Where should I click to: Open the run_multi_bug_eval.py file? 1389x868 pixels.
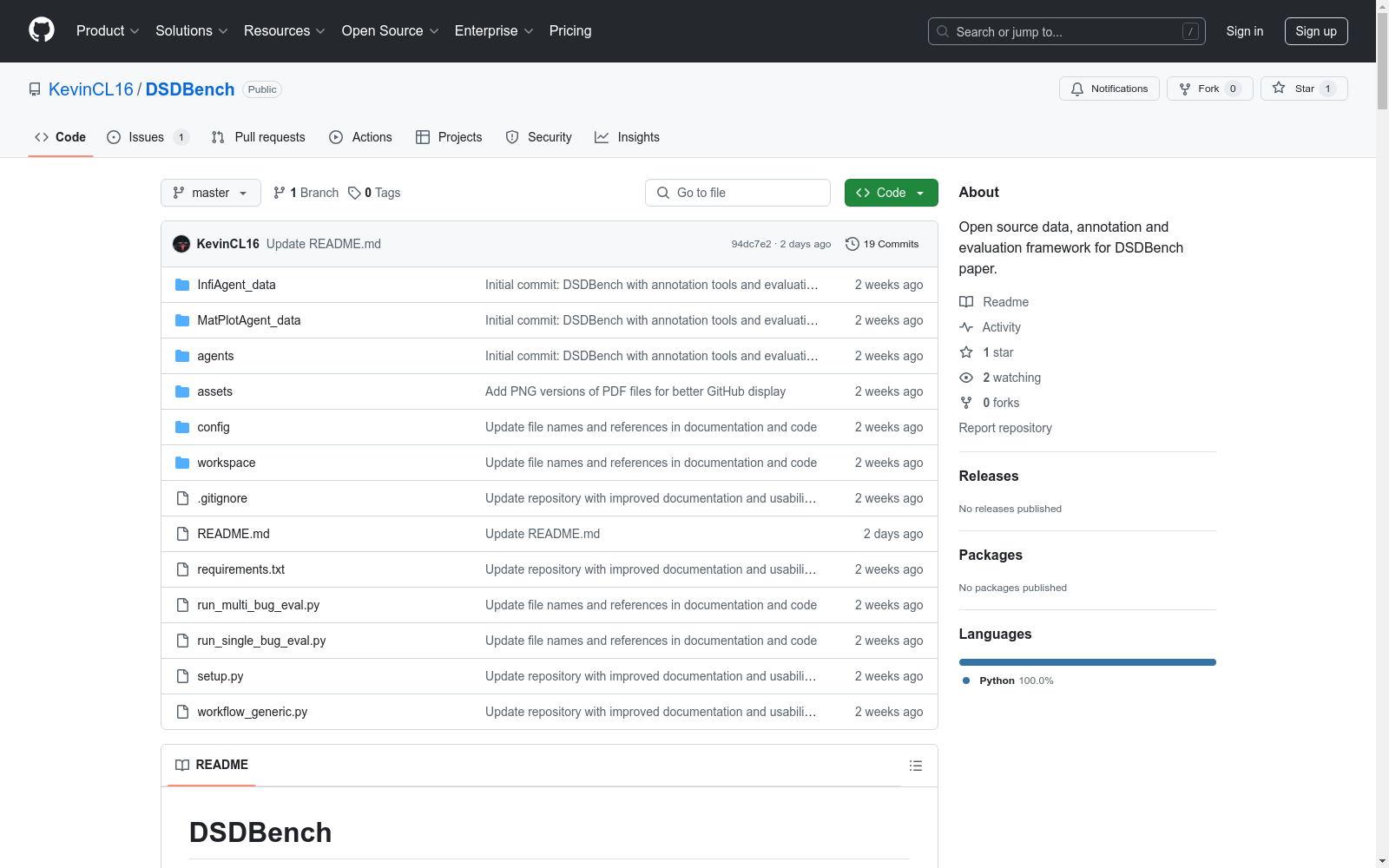tap(259, 605)
